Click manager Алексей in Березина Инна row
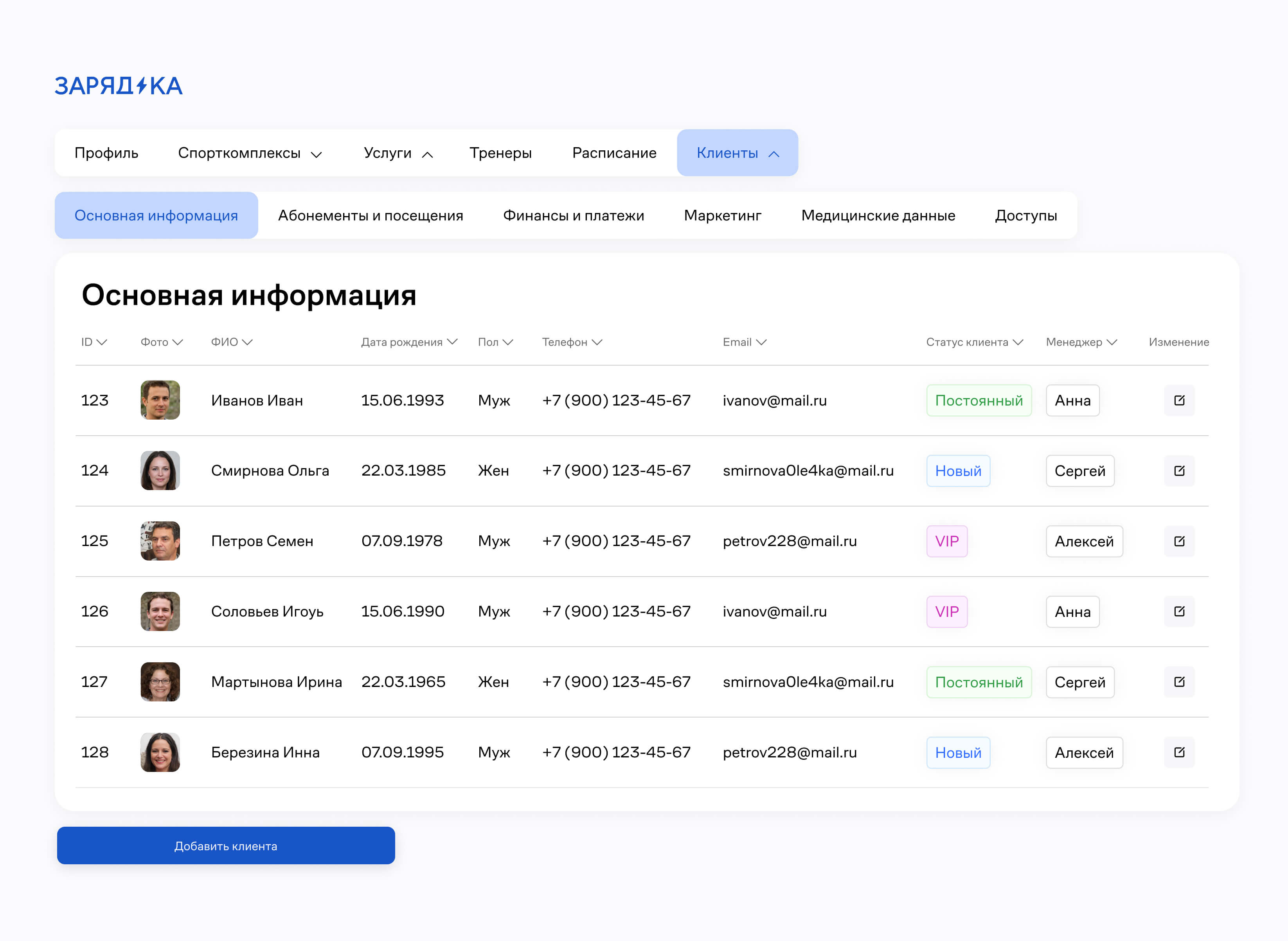 coord(1084,752)
